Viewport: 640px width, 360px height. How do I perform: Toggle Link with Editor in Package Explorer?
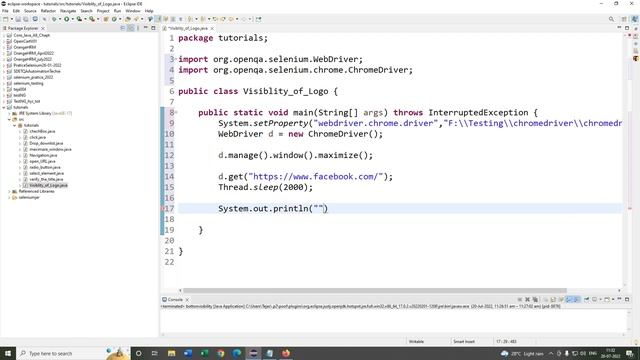tap(131, 28)
